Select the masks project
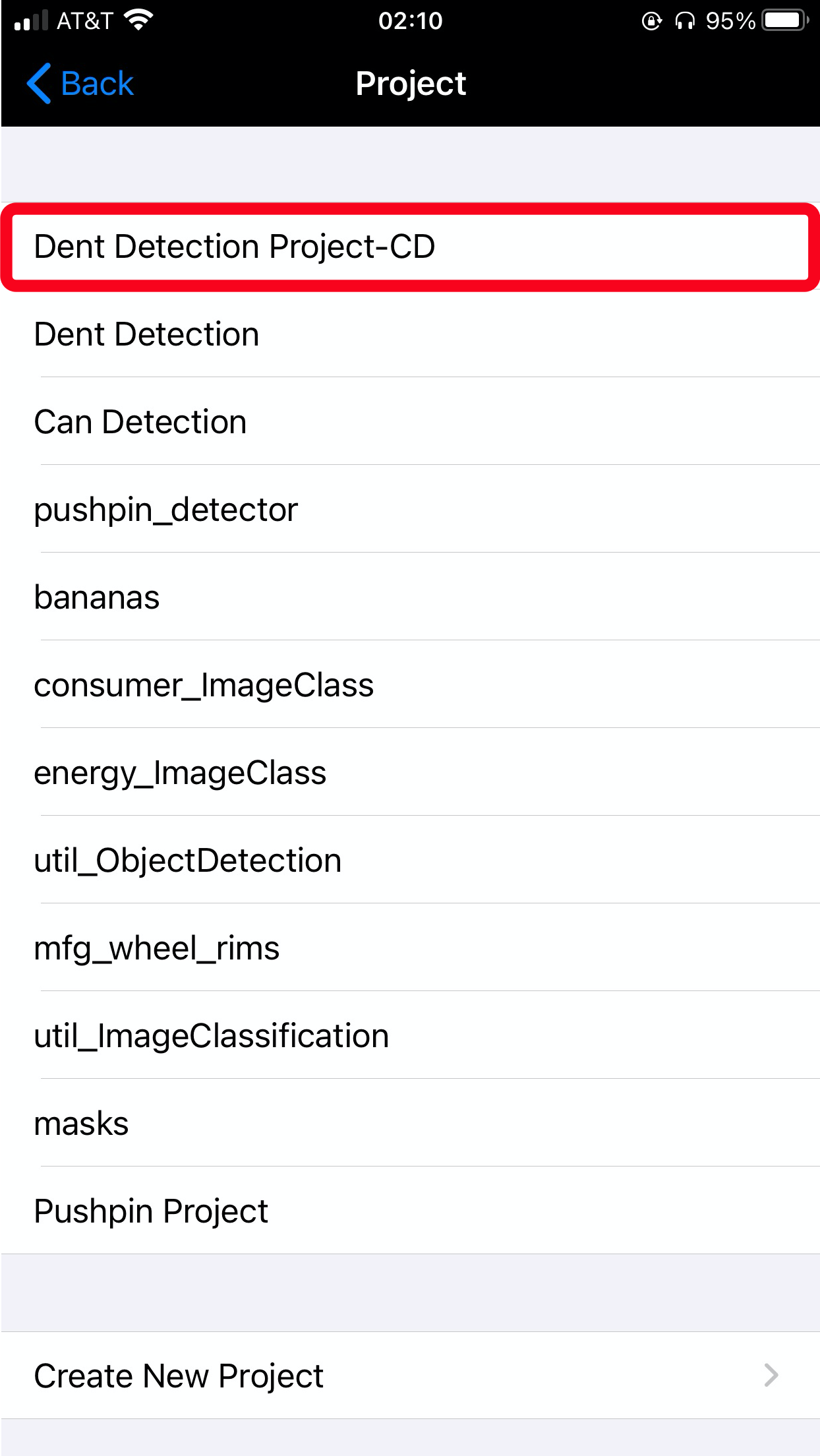Image resolution: width=820 pixels, height=1456 pixels. pos(410,1123)
